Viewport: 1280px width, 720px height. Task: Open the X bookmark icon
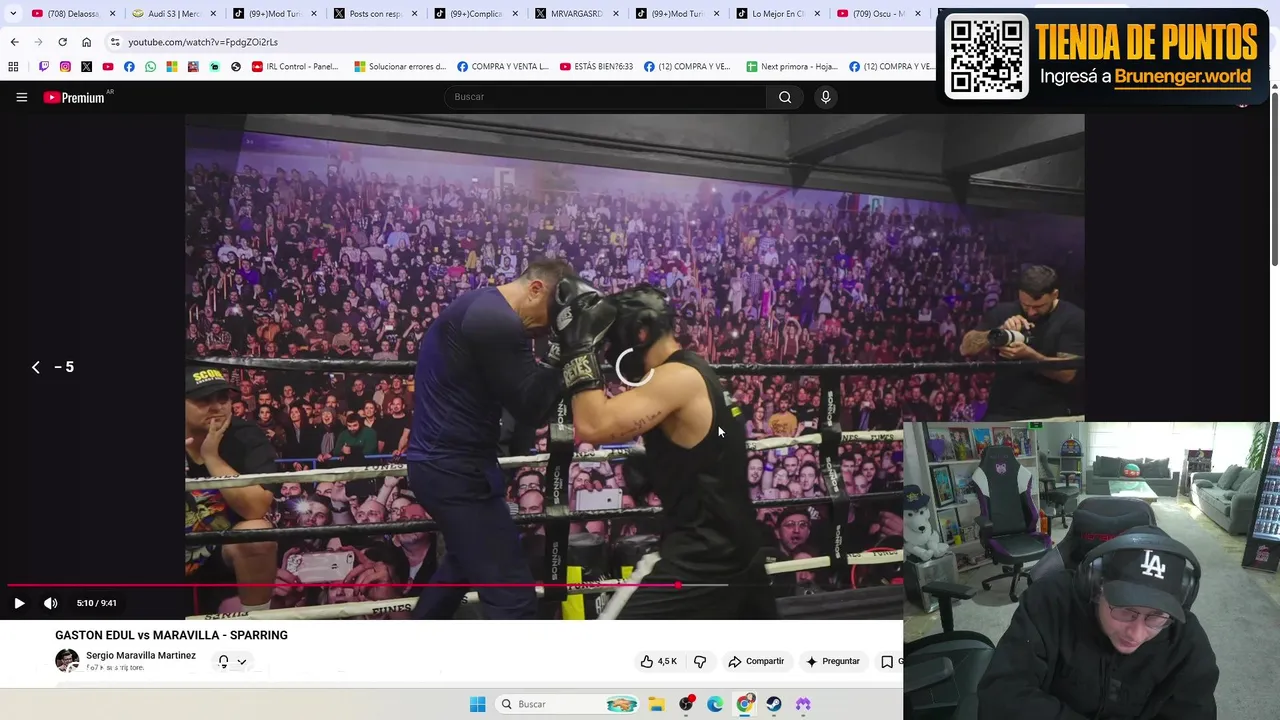[x=86, y=67]
